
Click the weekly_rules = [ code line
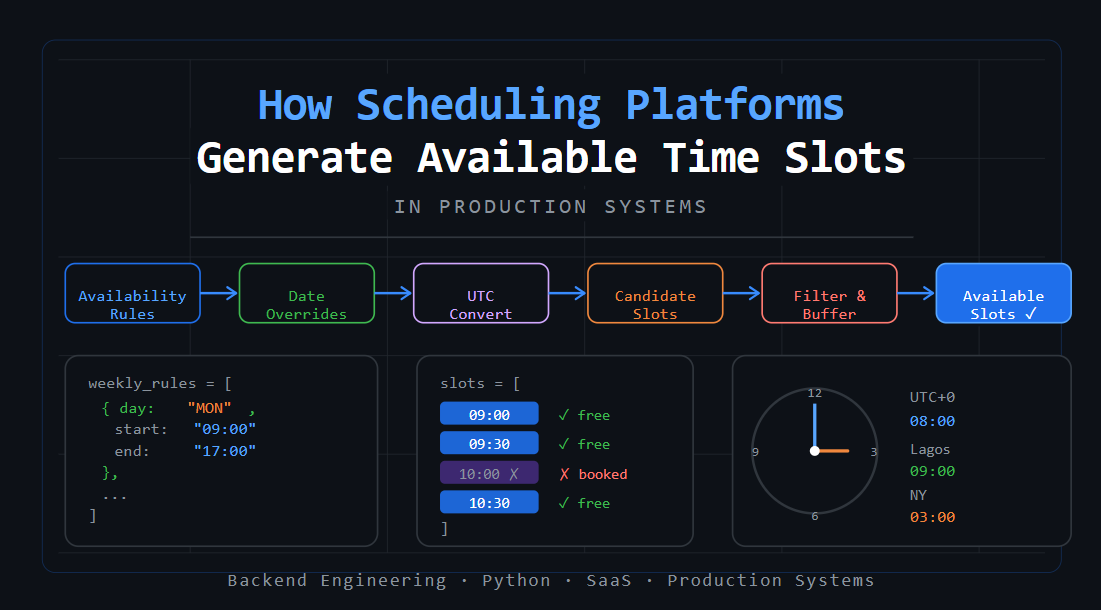tap(160, 384)
